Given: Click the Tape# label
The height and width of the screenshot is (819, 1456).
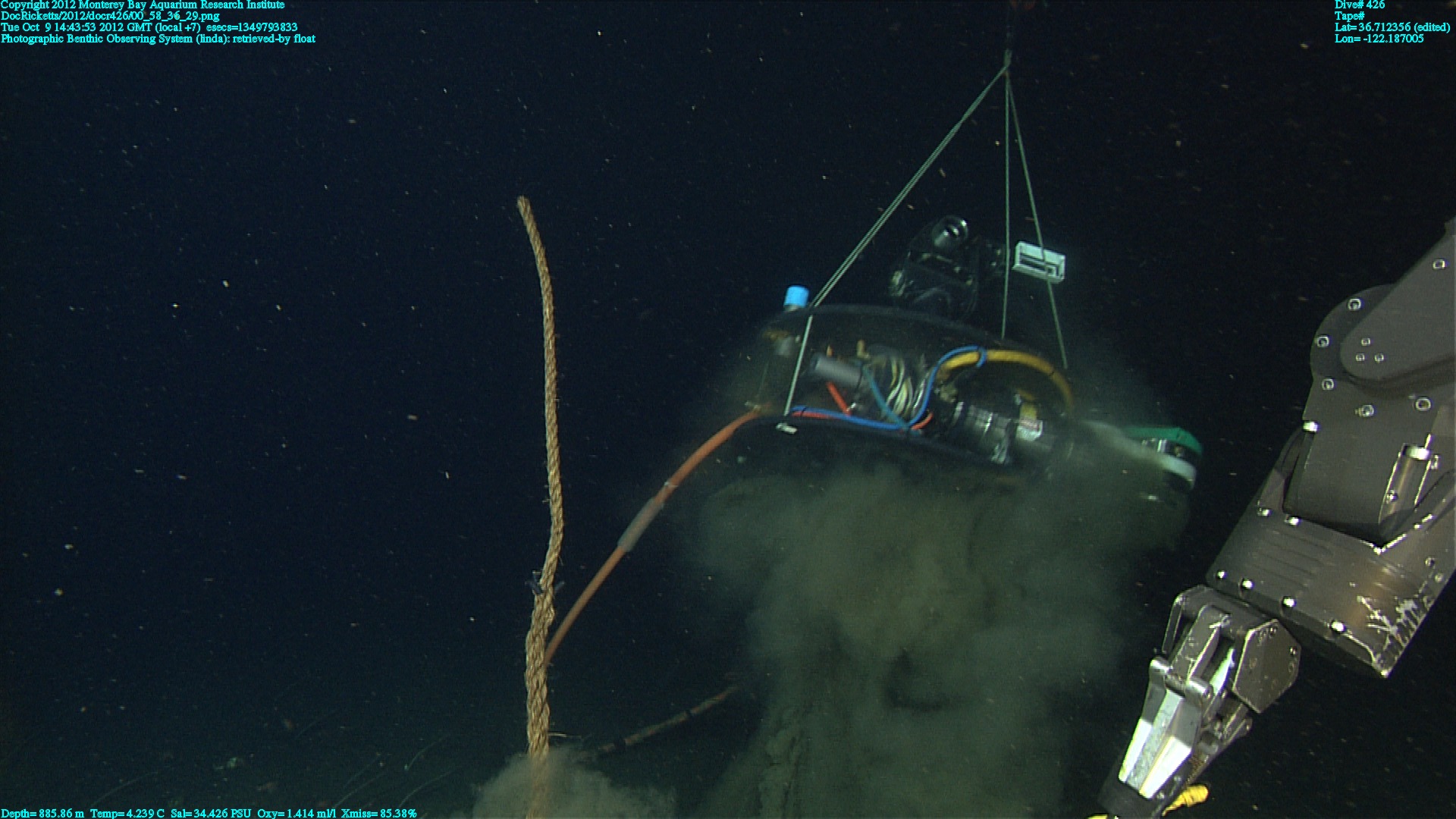Looking at the screenshot, I should (1350, 16).
